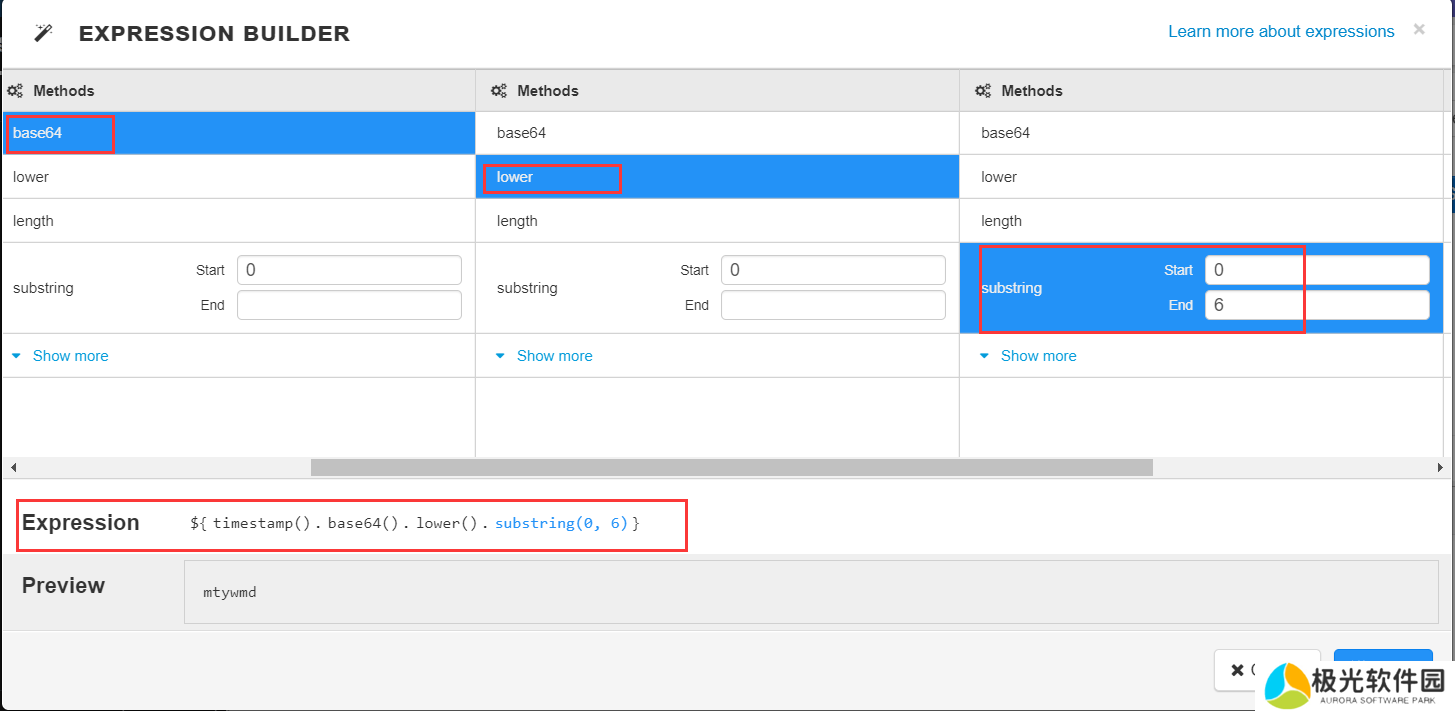Click empty End field in first column substring

[349, 305]
